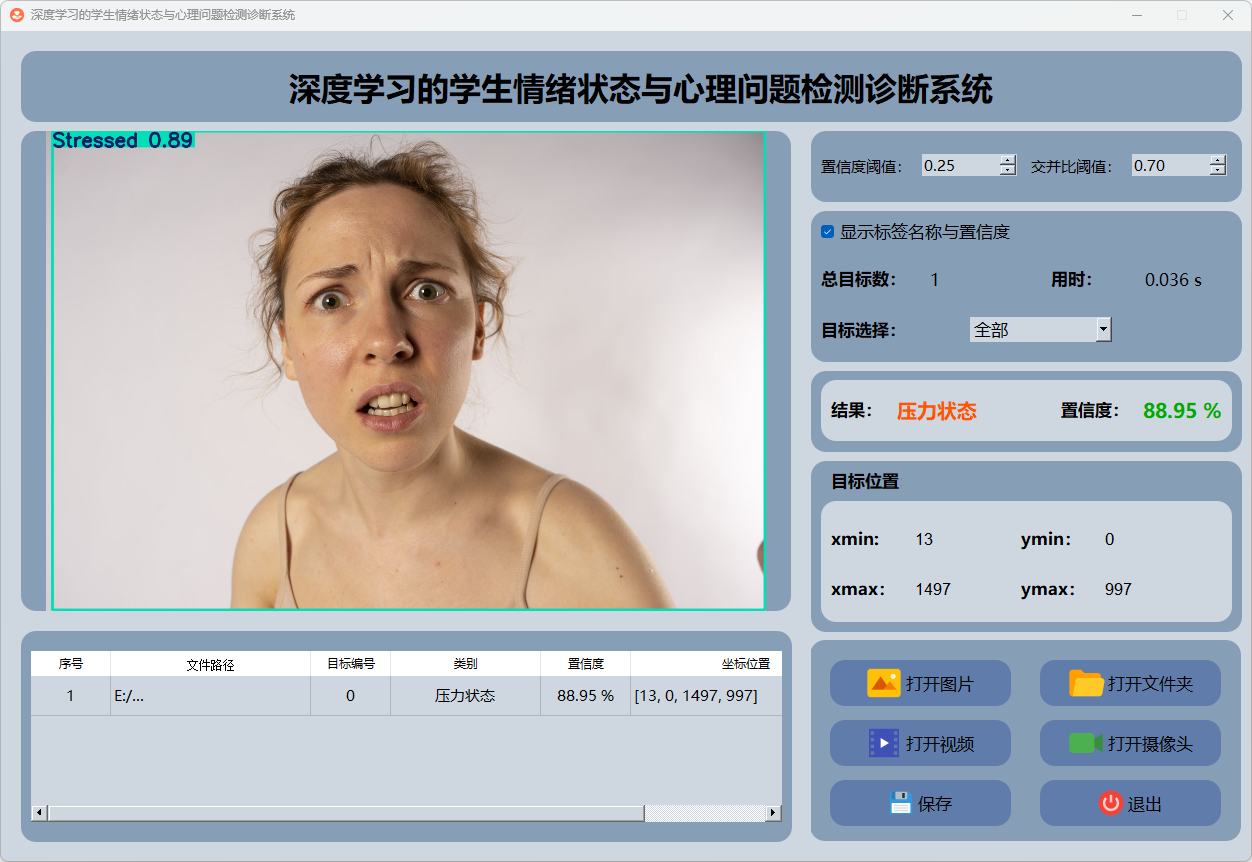1252x862 pixels.
Task: Click the ymax value 997
Action: coord(1118,590)
